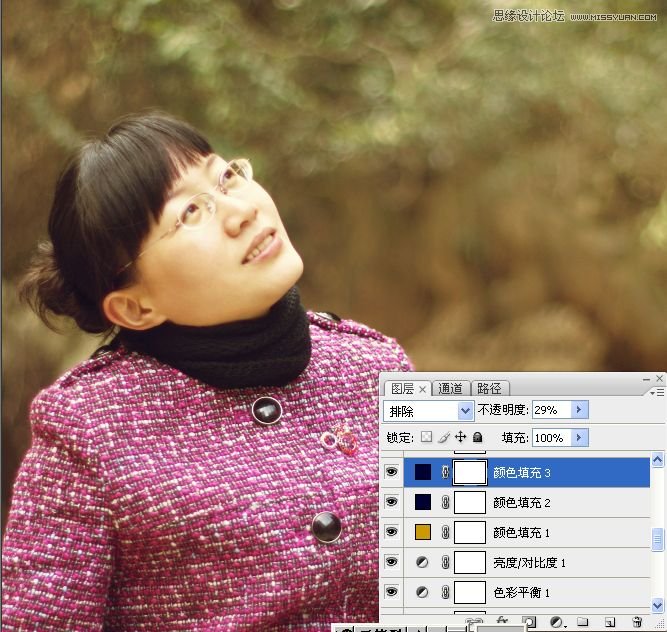Hide the 颜色填充 2 layer

point(391,502)
